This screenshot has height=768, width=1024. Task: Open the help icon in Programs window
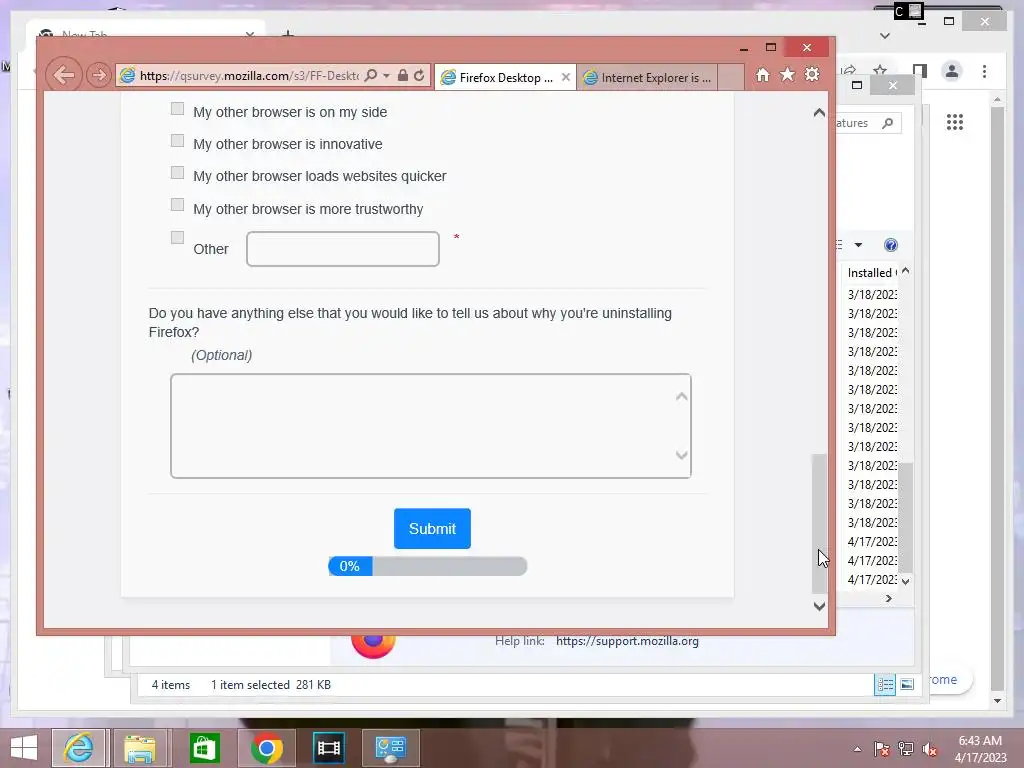click(891, 245)
